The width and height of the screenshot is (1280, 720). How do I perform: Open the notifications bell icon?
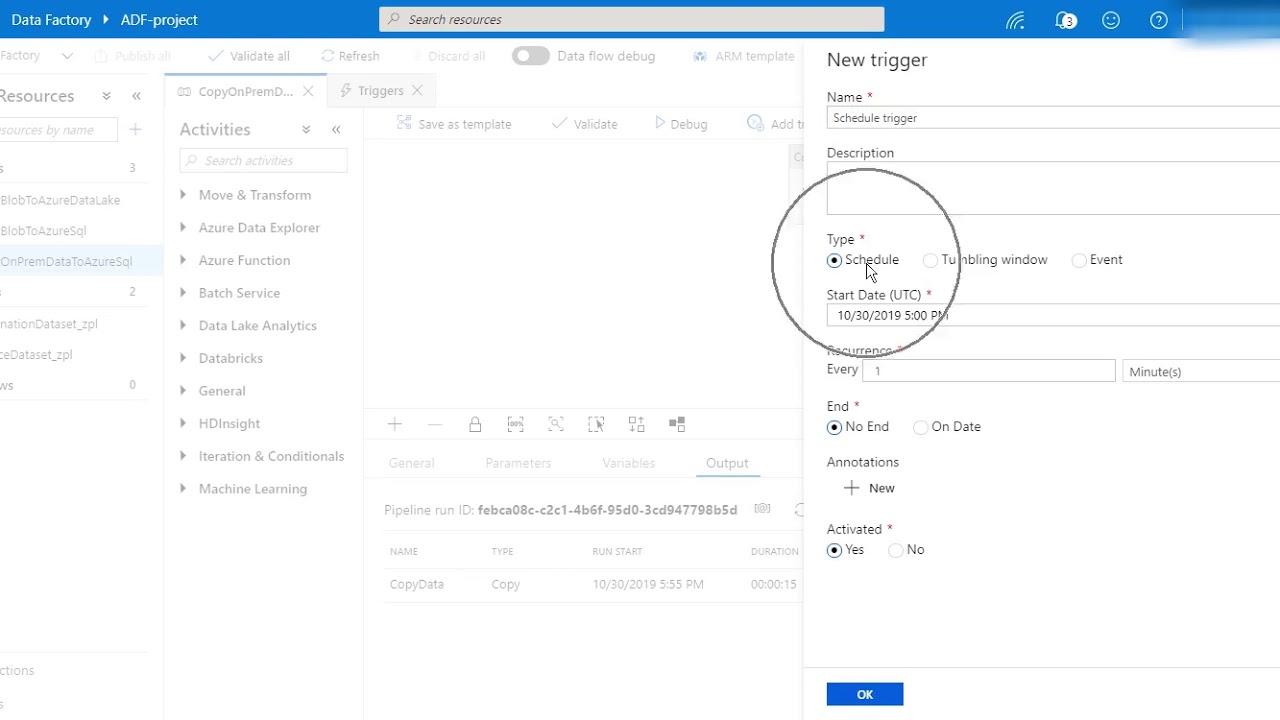coord(1065,20)
